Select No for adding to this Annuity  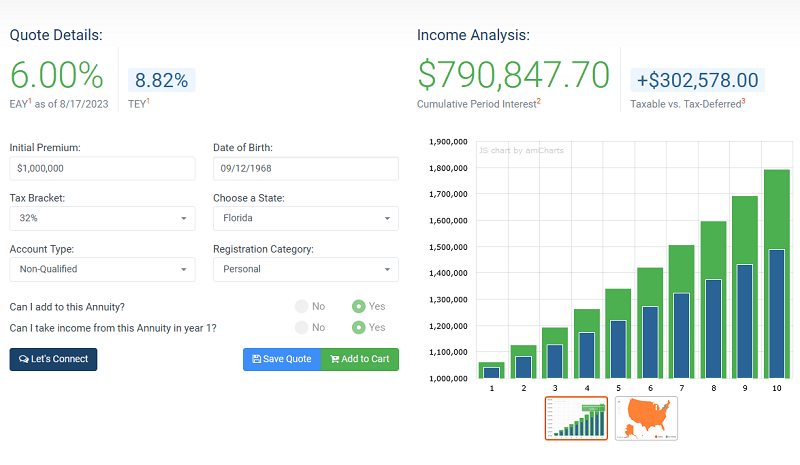[302, 306]
